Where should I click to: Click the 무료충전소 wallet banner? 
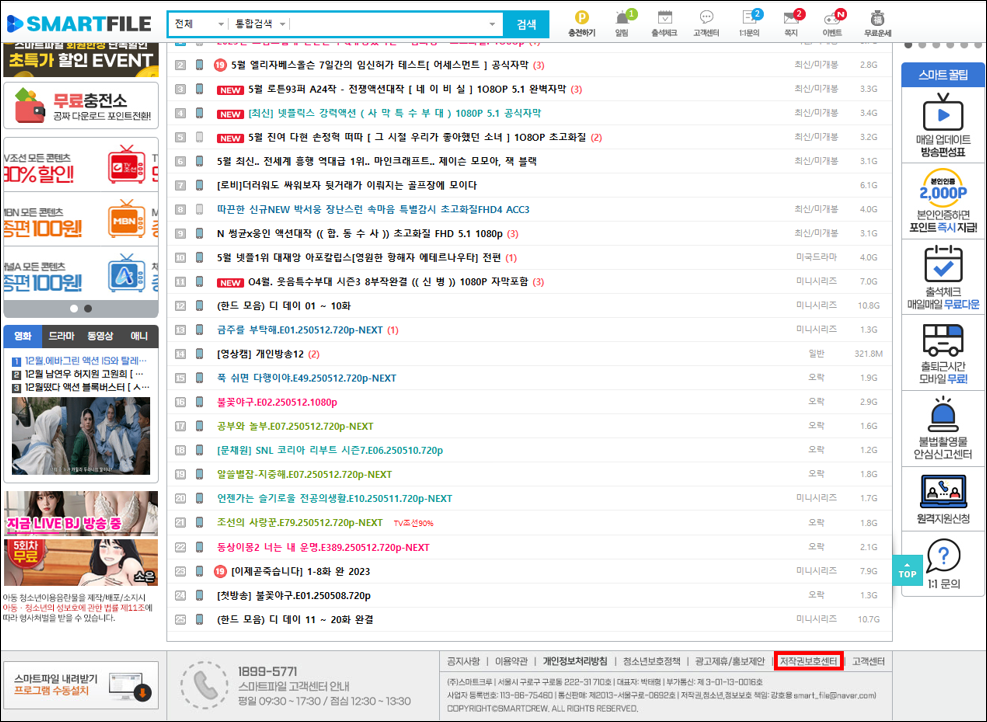(x=81, y=106)
